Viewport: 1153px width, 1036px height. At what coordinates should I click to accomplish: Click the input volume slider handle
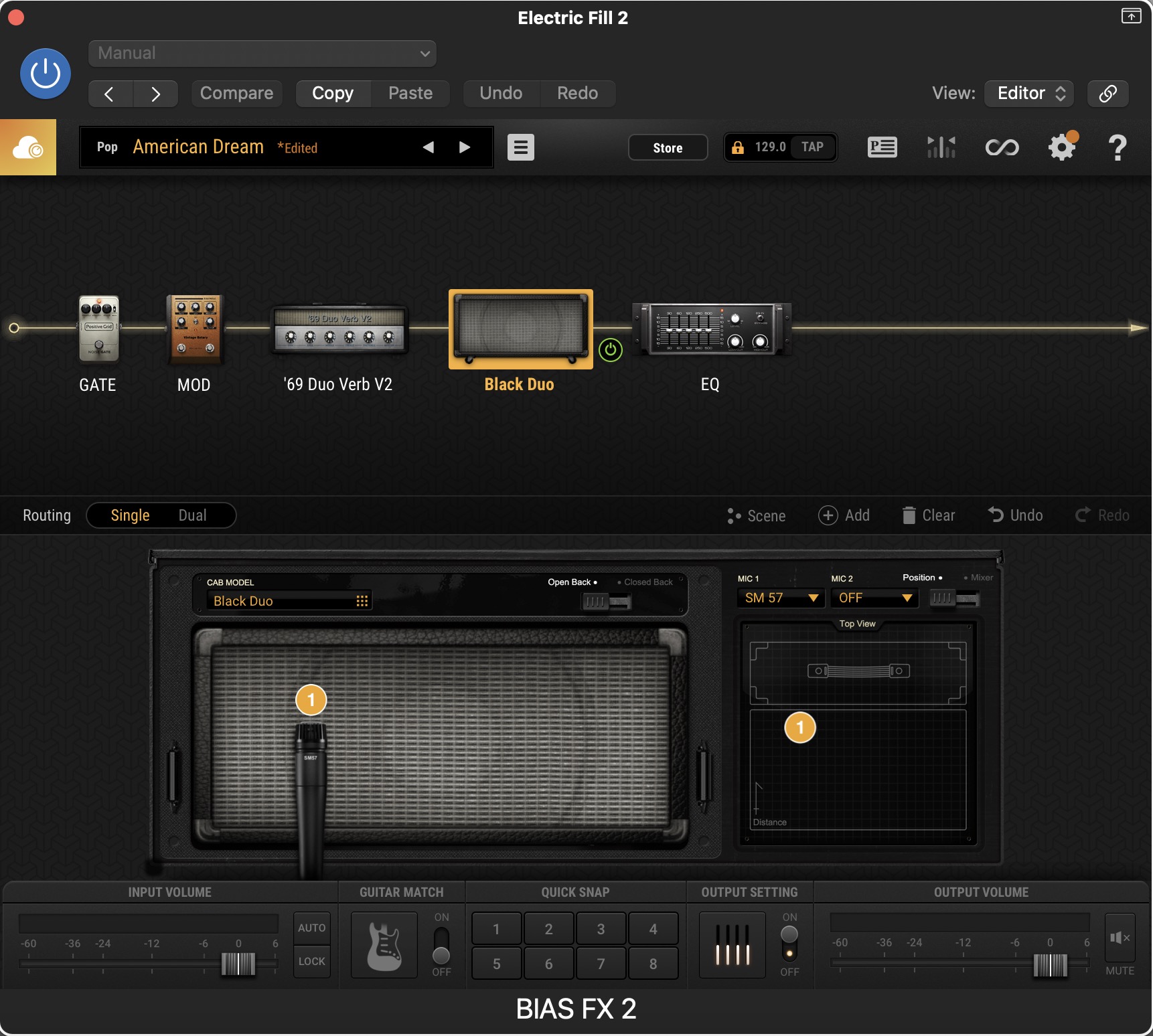(x=238, y=964)
